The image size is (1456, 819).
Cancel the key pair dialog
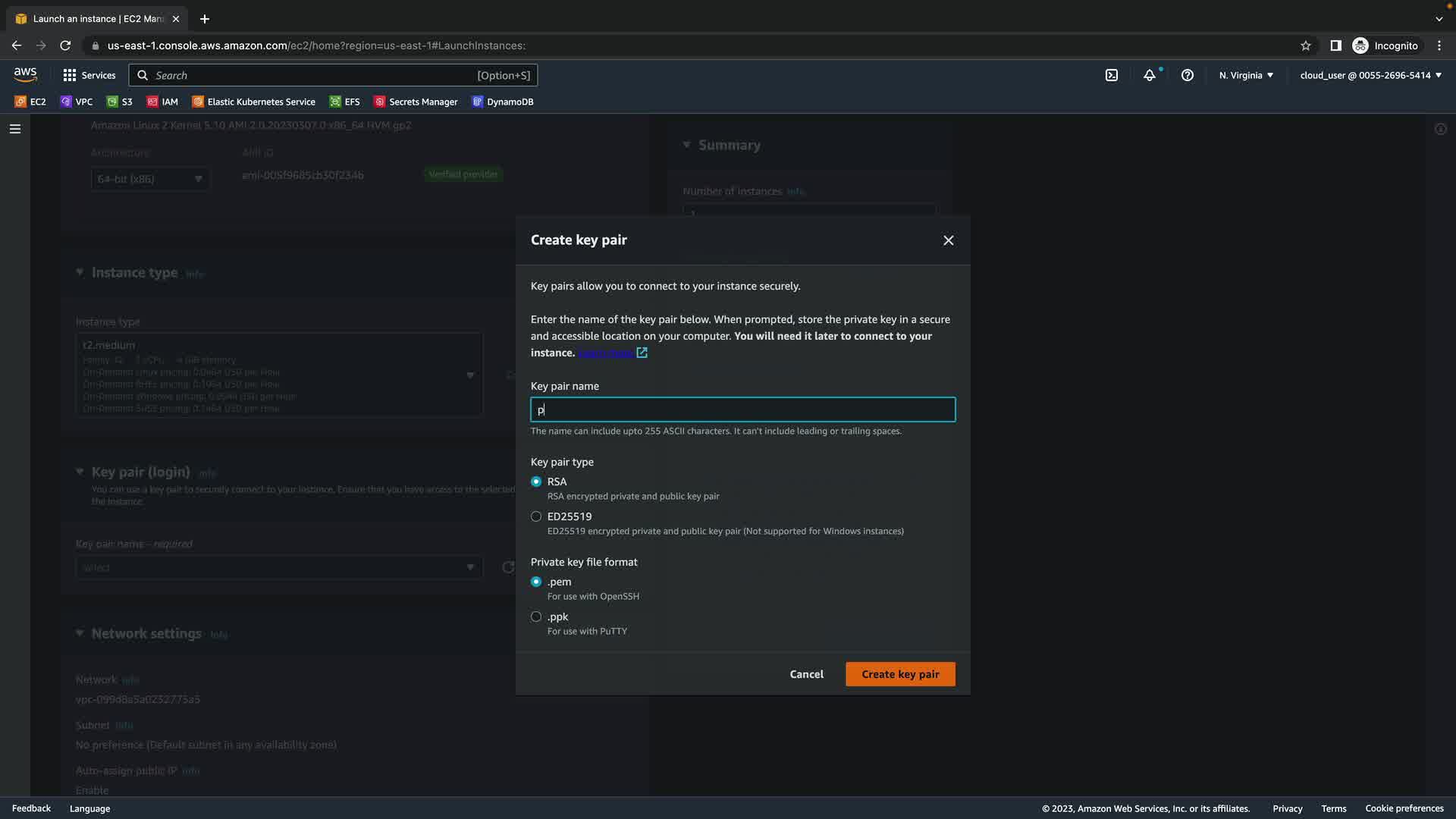[806, 674]
